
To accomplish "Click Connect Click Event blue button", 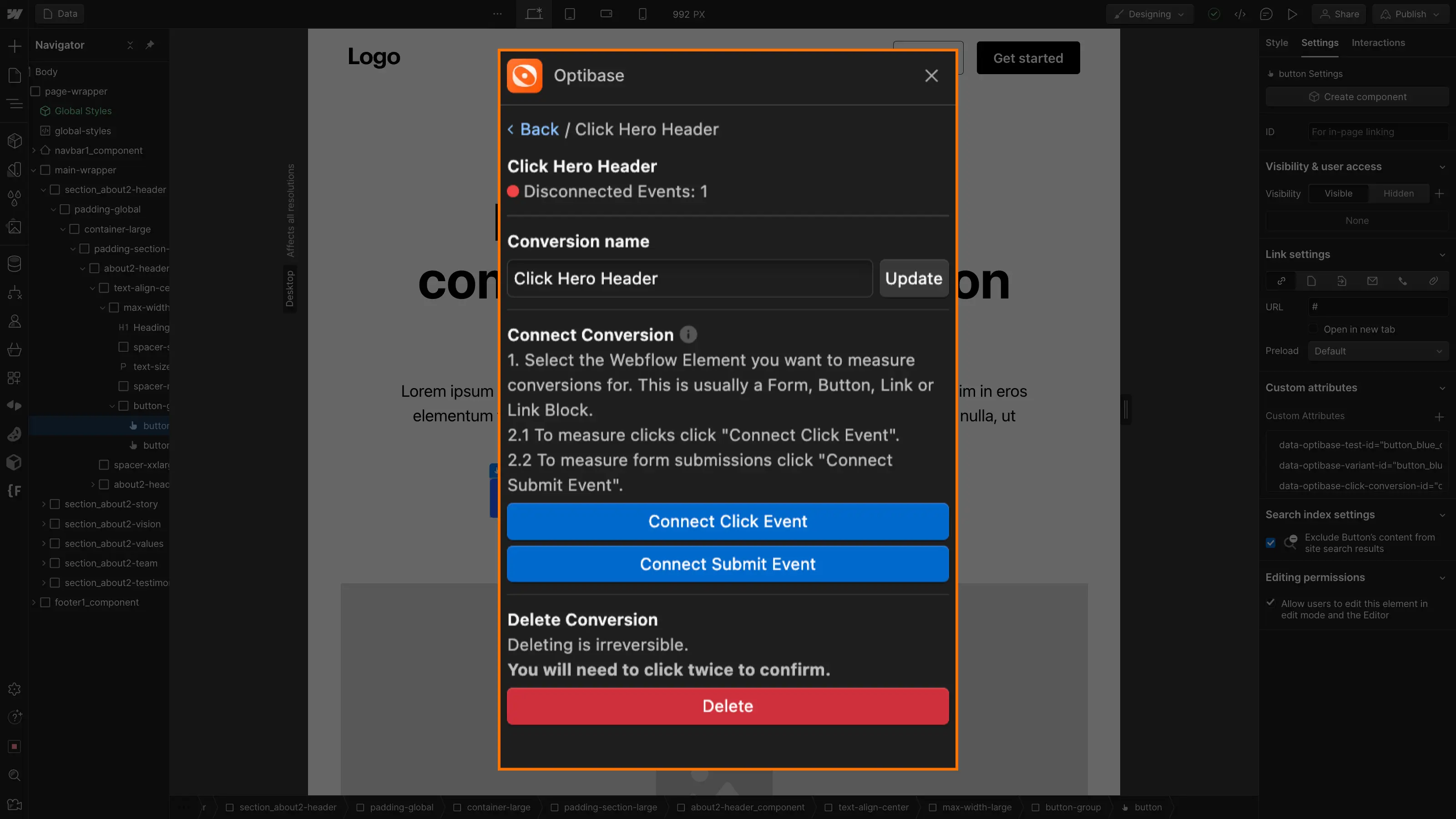I will (x=727, y=520).
